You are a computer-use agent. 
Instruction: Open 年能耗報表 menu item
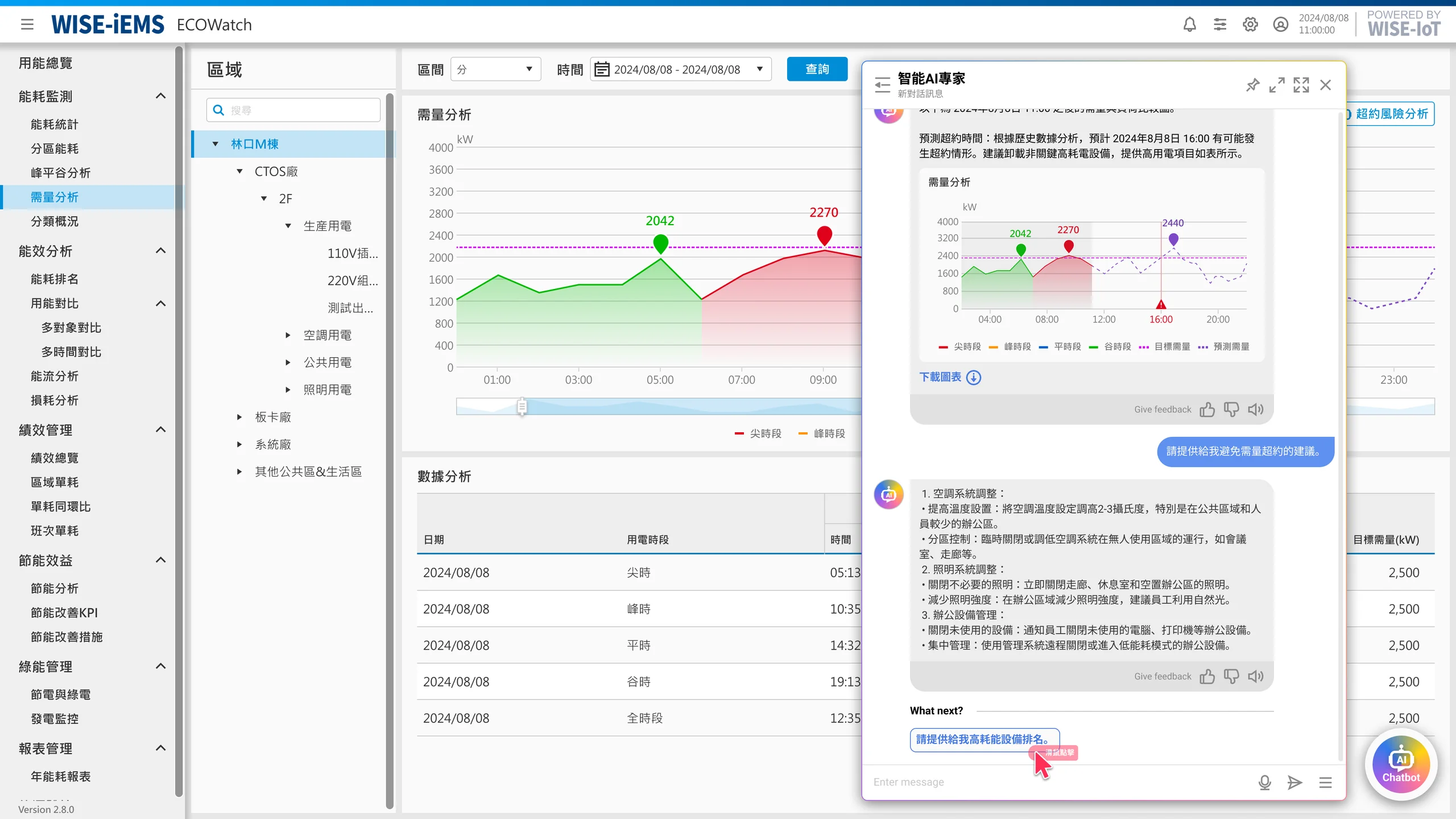tap(60, 777)
